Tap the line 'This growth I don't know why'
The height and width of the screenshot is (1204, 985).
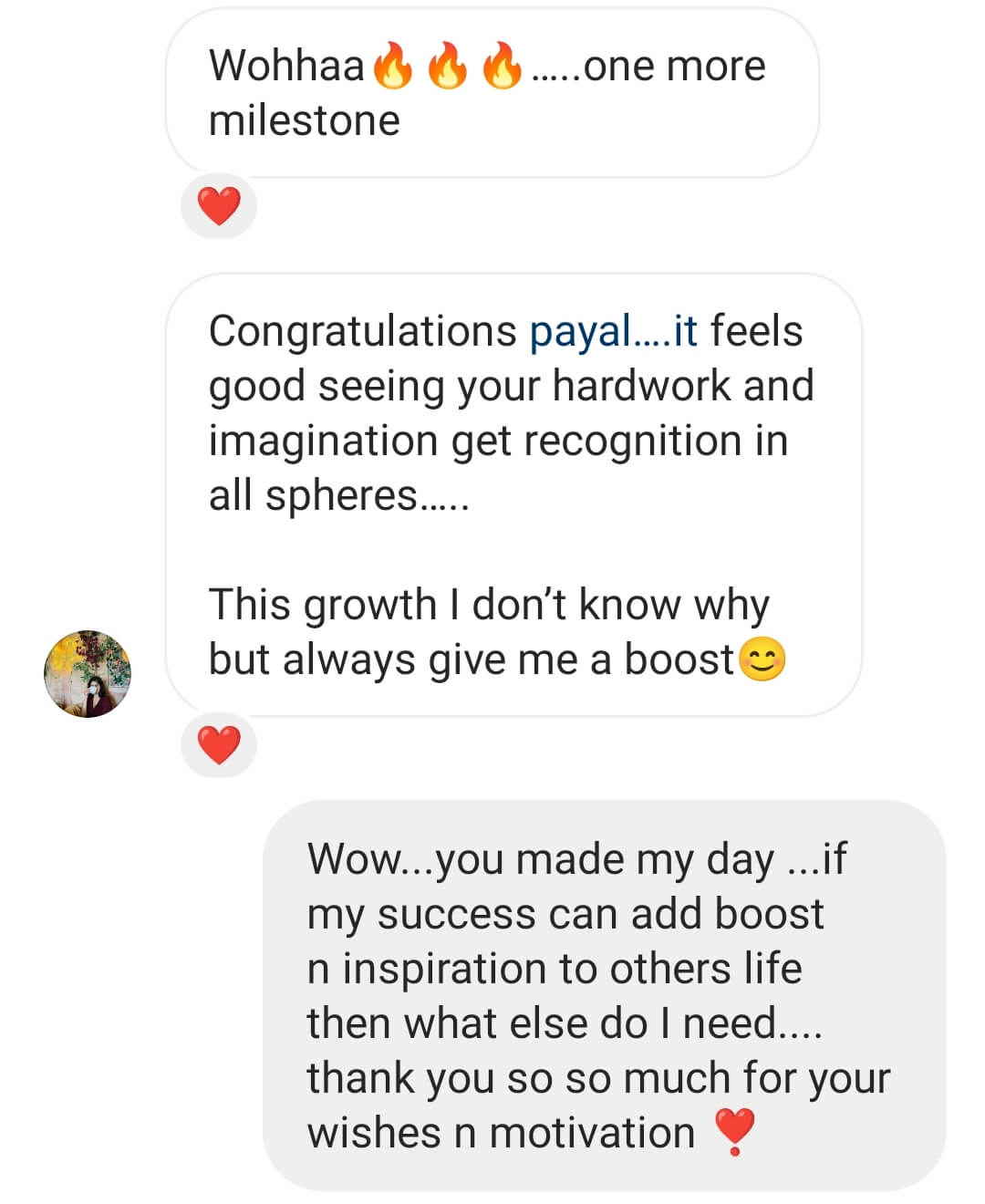click(489, 606)
